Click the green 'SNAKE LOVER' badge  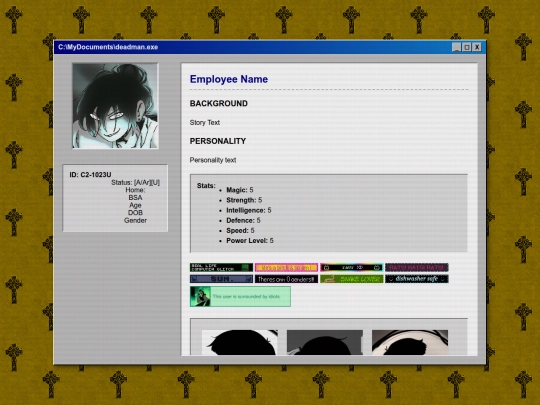351,279
